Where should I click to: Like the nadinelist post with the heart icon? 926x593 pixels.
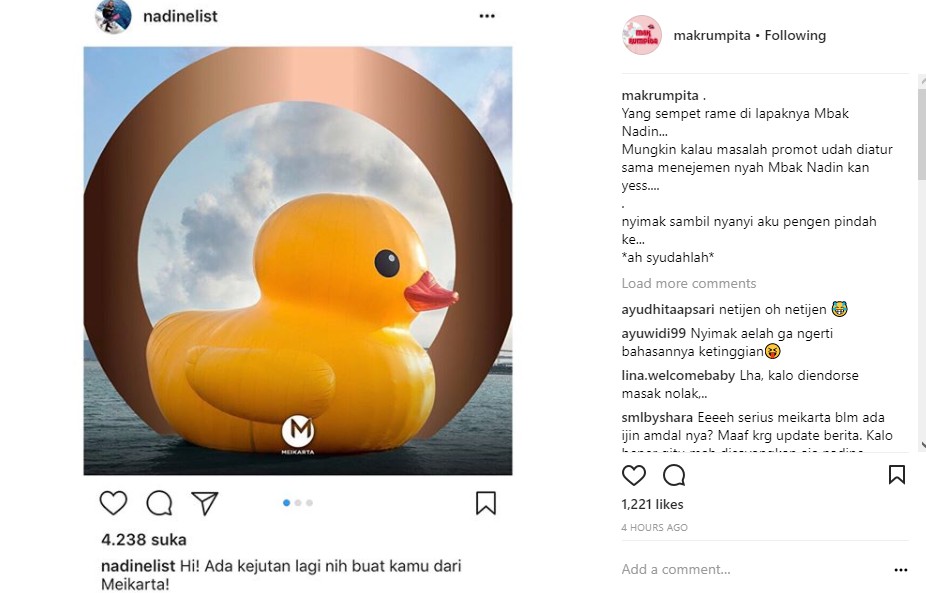[x=113, y=503]
